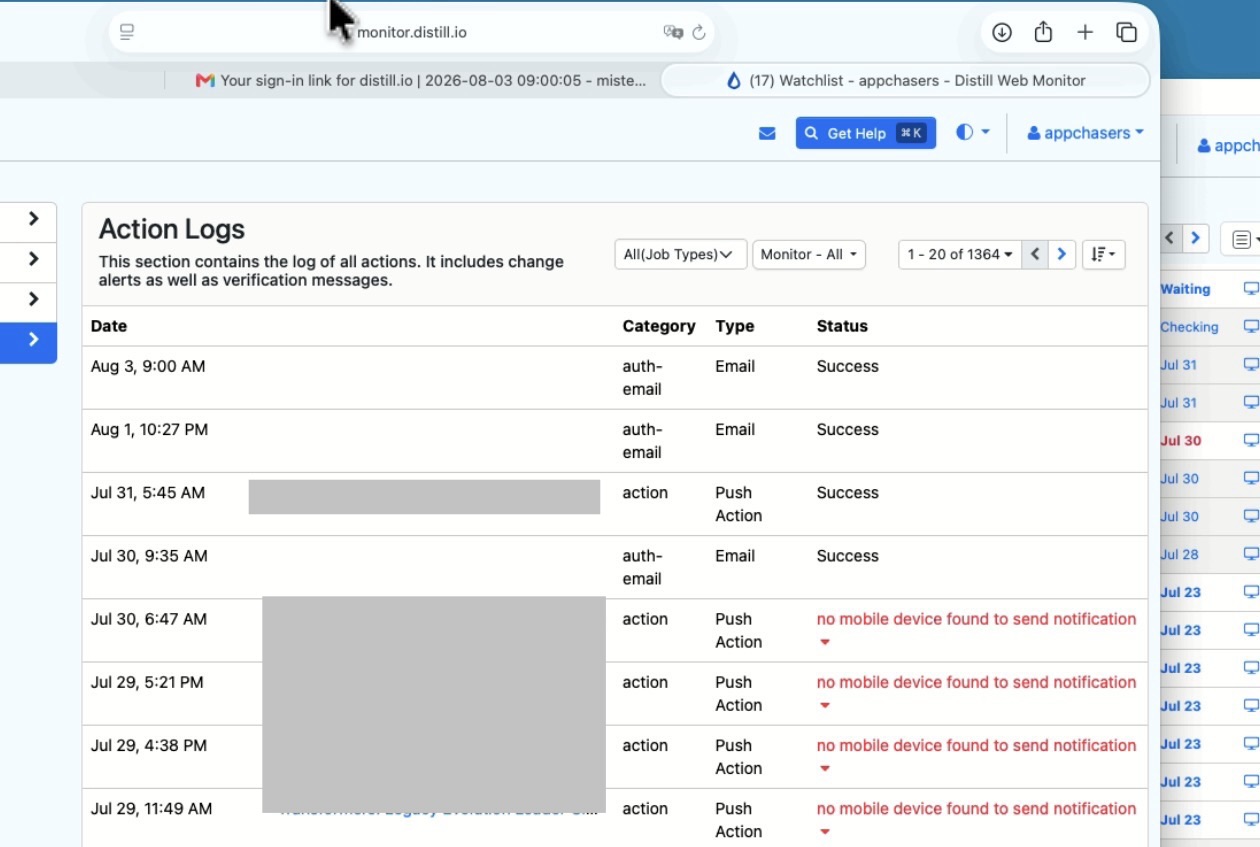This screenshot has height=847, width=1260.
Task: Click the Safari share icon
Action: coord(1043,32)
